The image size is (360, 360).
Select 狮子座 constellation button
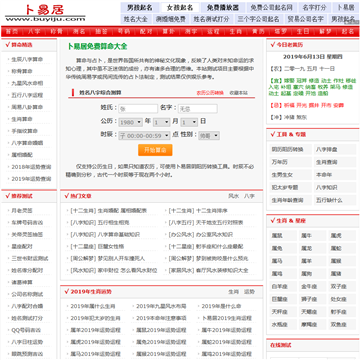(x=312, y=299)
